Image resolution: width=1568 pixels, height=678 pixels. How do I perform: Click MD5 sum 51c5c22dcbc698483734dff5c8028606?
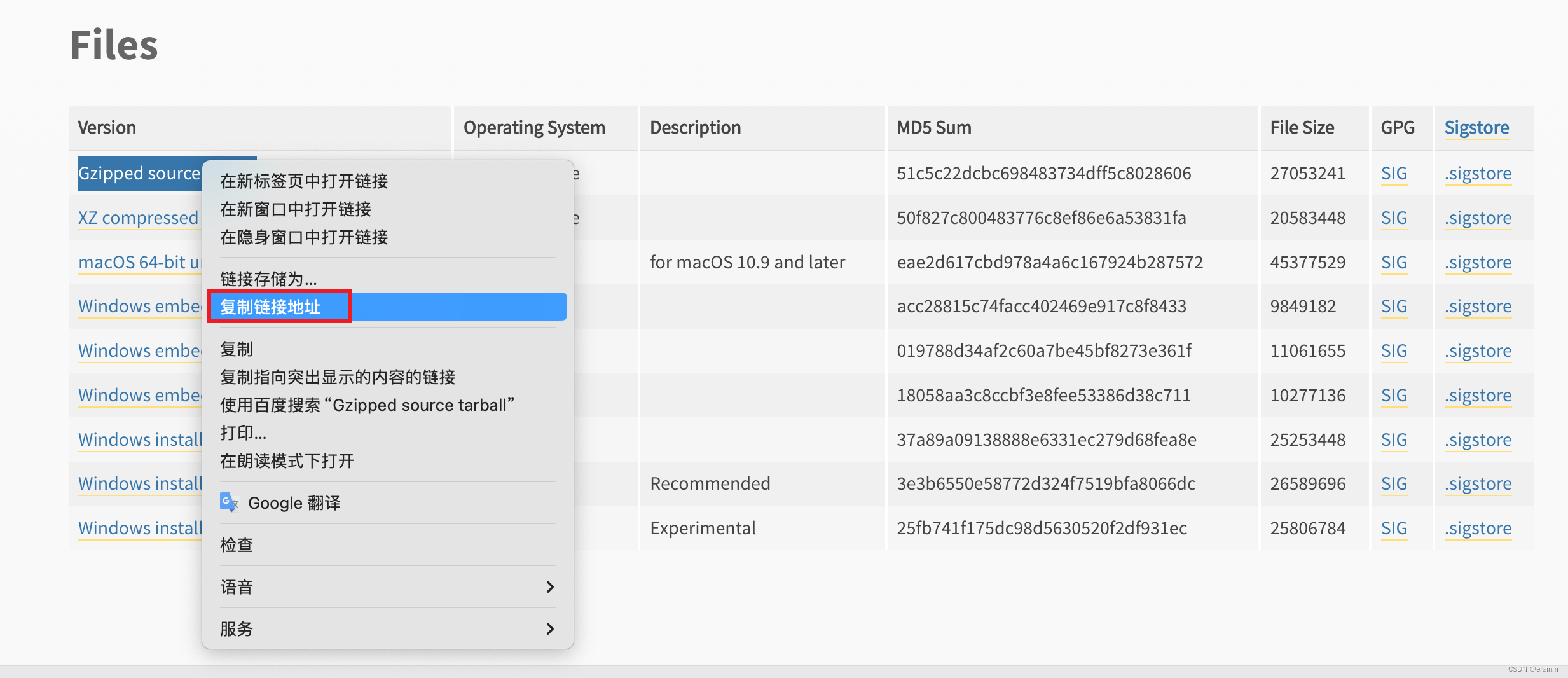[x=1043, y=173]
